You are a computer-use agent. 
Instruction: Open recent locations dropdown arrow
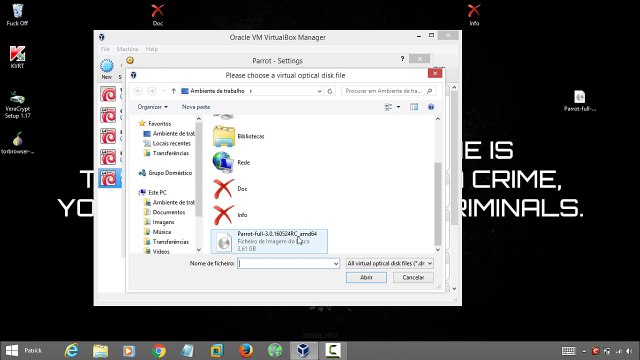coord(163,91)
